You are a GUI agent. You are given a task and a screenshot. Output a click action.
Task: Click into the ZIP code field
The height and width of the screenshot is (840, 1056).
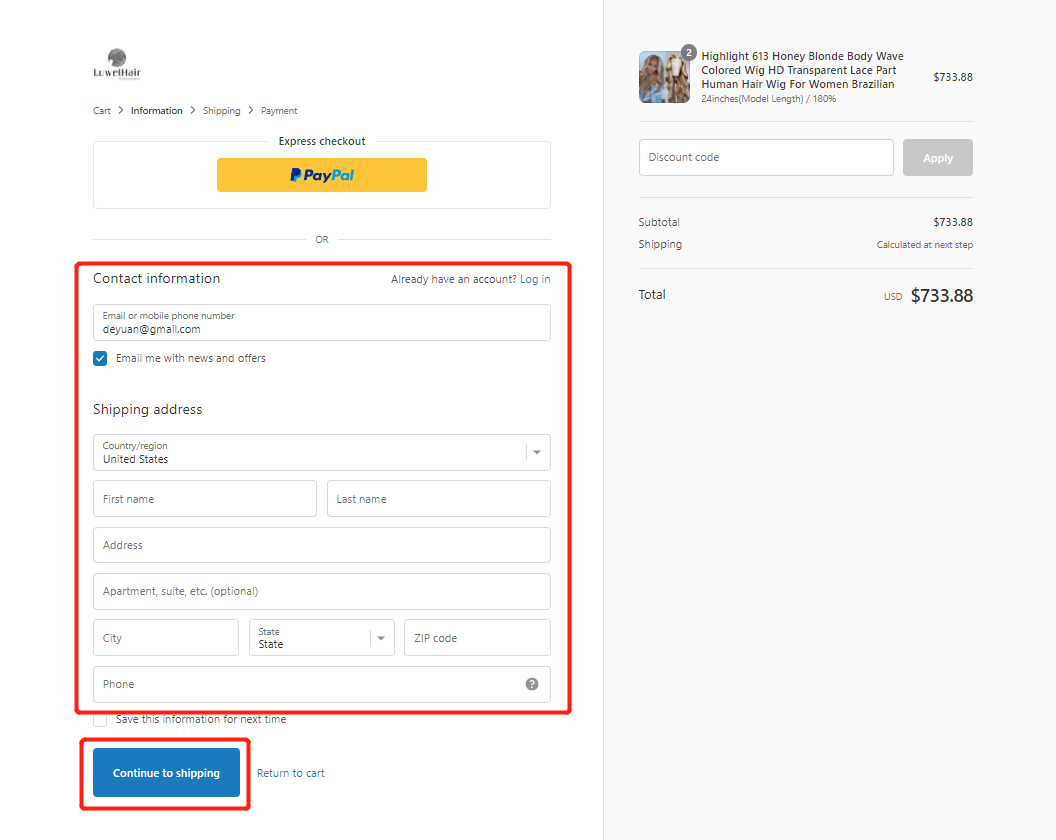click(477, 638)
